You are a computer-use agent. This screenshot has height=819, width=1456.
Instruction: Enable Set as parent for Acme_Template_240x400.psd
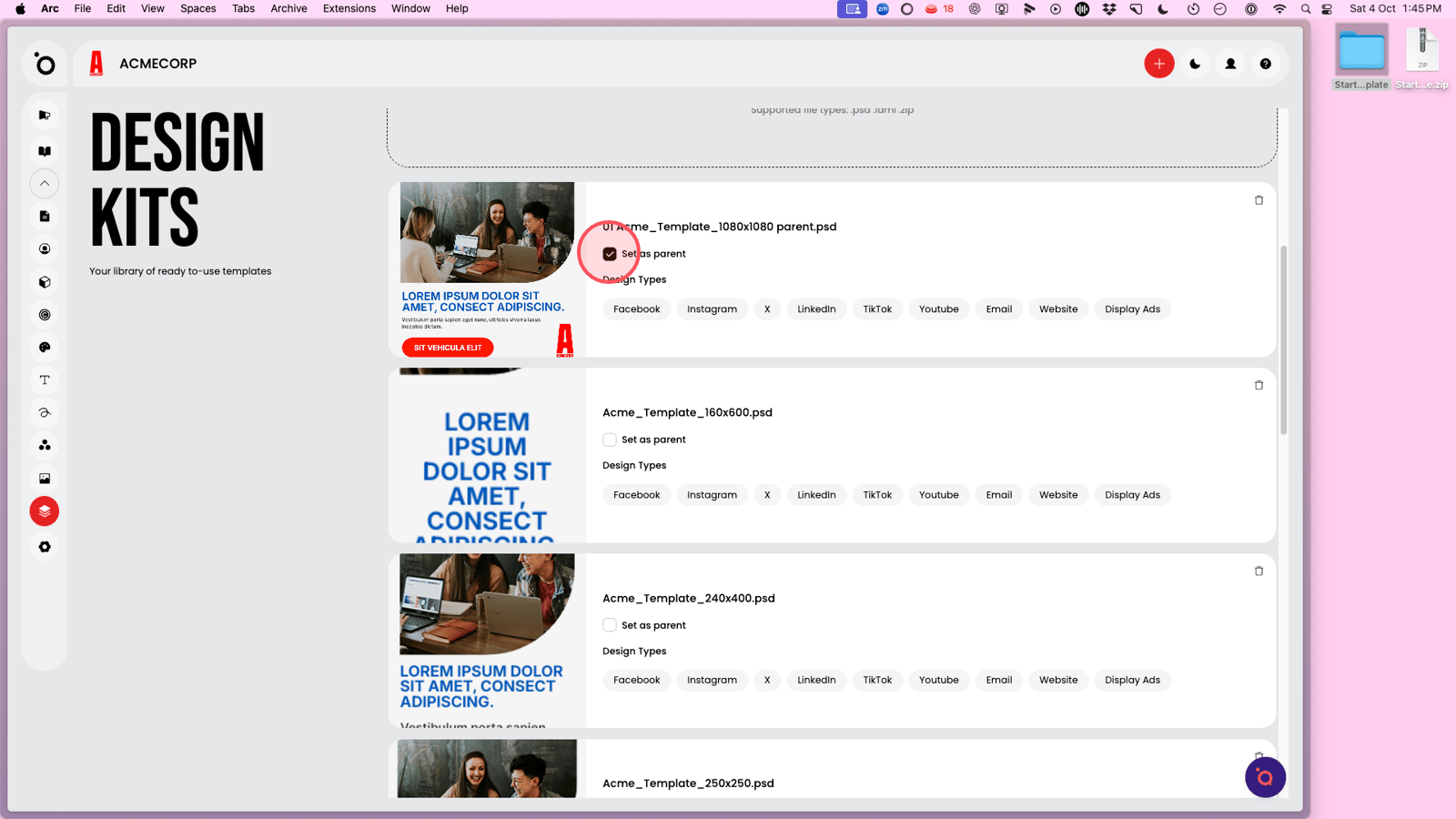(x=610, y=625)
